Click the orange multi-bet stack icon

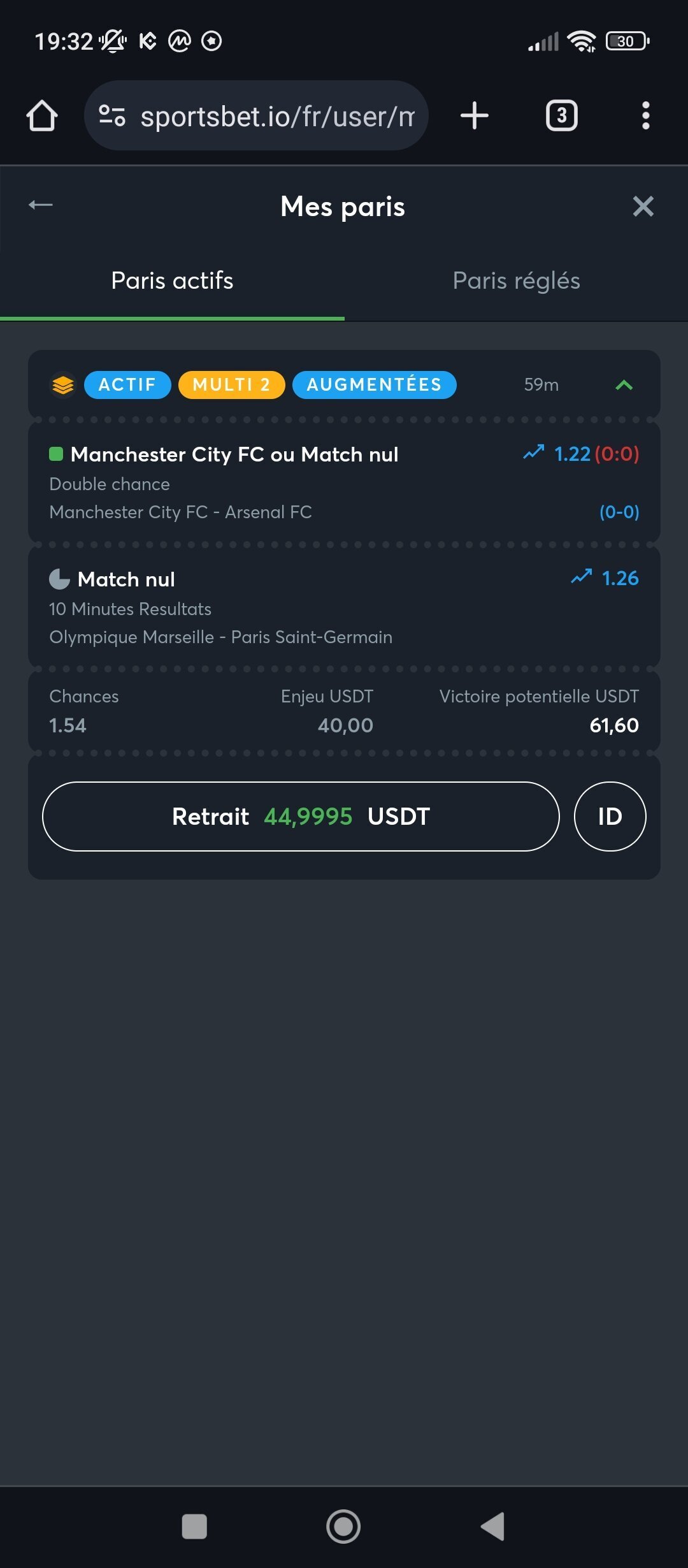62,385
